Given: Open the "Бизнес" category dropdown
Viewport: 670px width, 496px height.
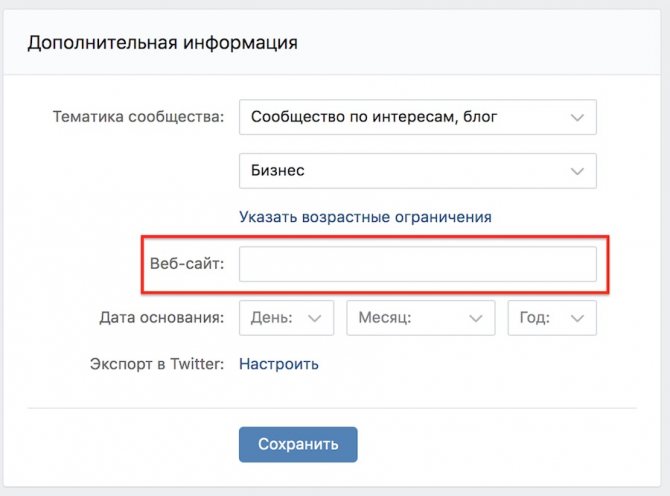Looking at the screenshot, I should [417, 171].
